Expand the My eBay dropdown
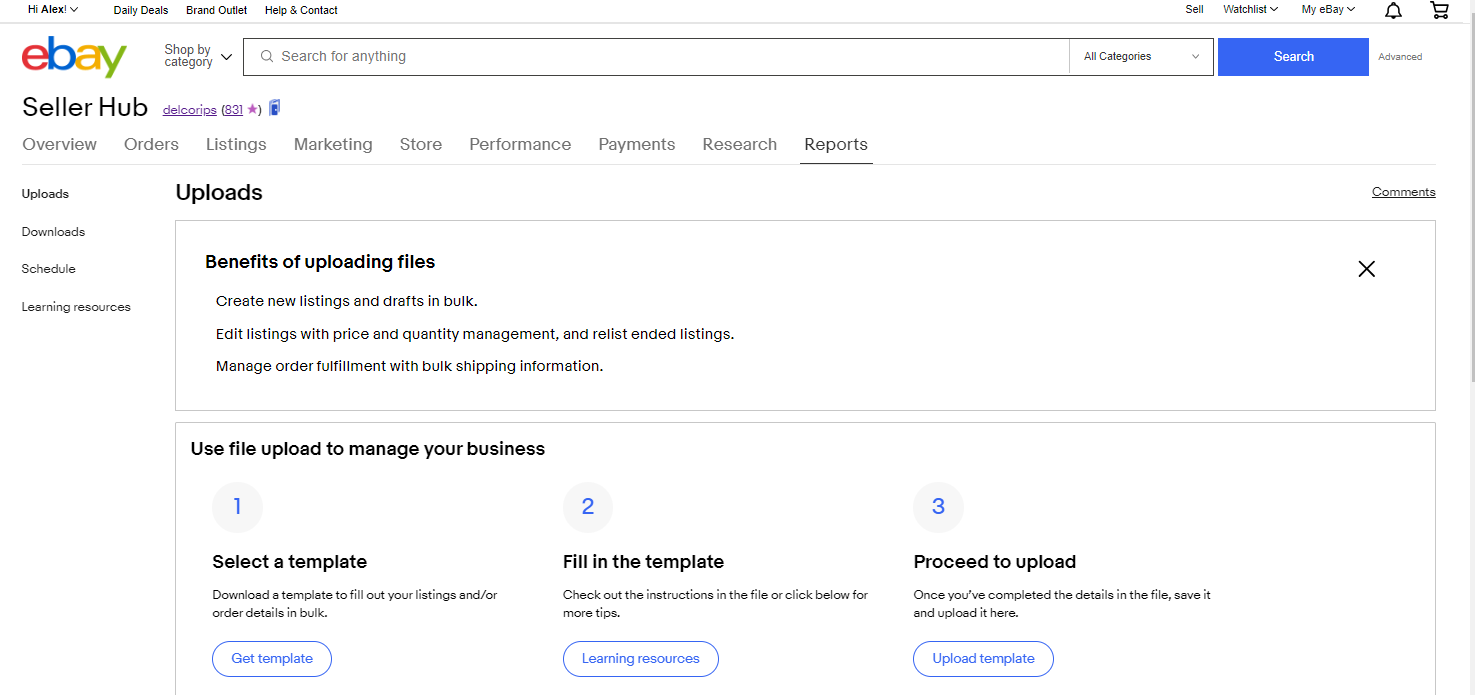The image size is (1475, 695). (1328, 10)
